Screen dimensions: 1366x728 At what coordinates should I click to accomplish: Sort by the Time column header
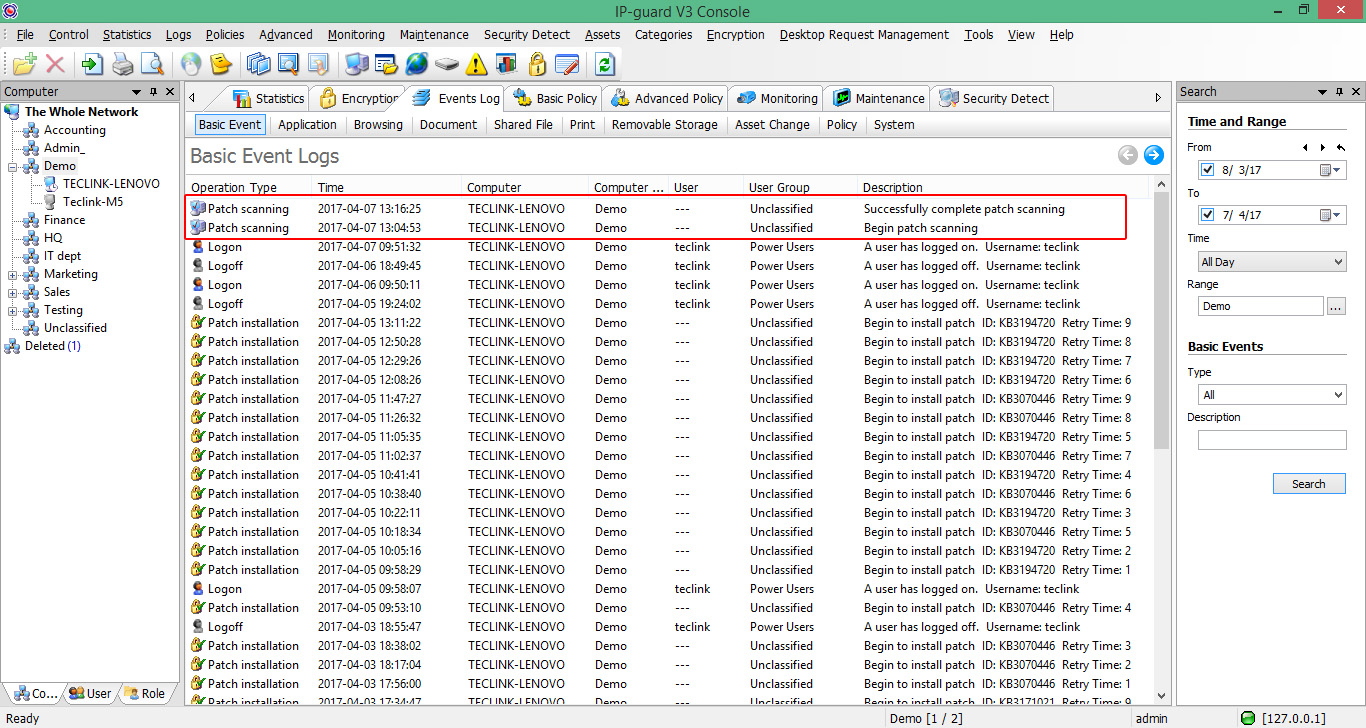(x=387, y=187)
